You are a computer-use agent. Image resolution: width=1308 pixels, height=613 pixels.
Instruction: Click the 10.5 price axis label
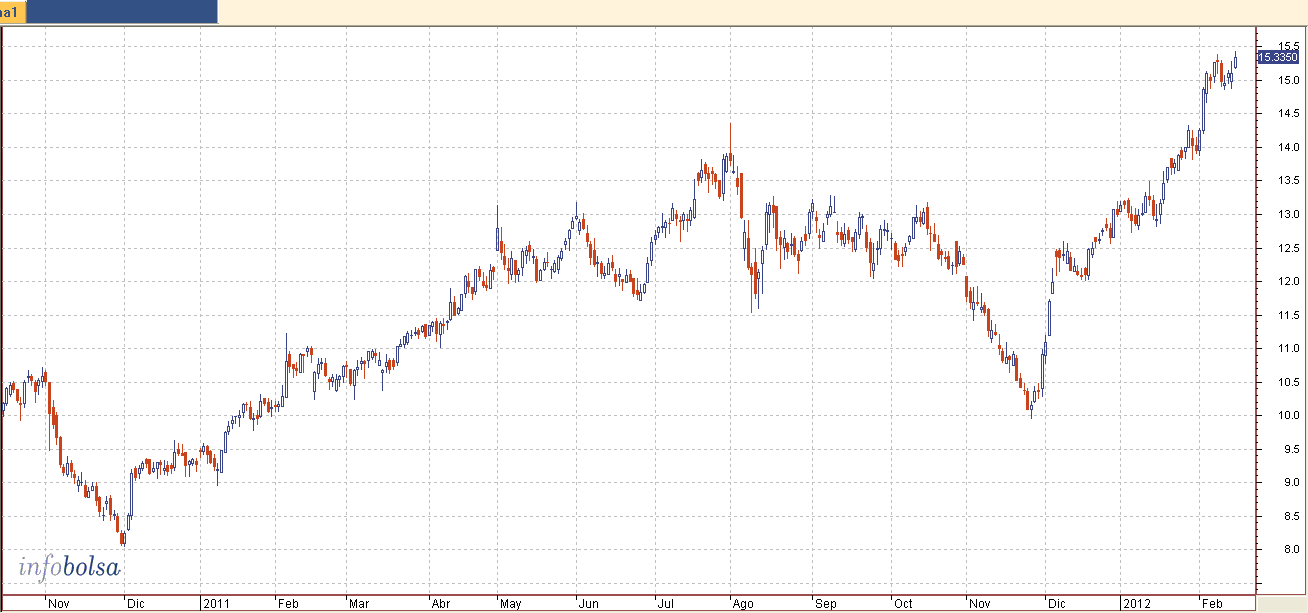(x=1288, y=382)
